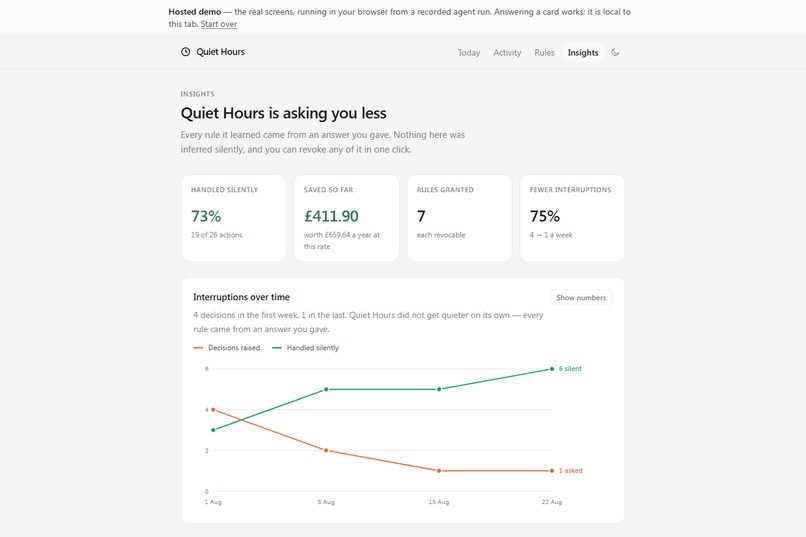Click the green data point at 1 Aug
The width and height of the screenshot is (806, 537).
[213, 430]
